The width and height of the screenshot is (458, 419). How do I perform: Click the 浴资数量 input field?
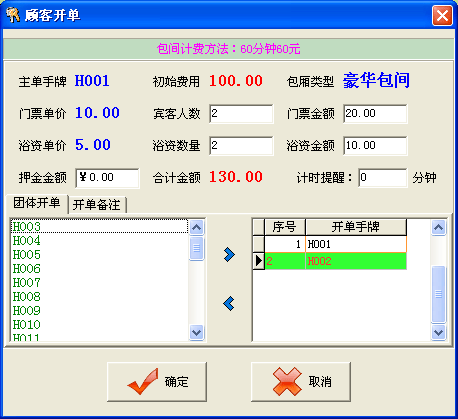coord(241,146)
